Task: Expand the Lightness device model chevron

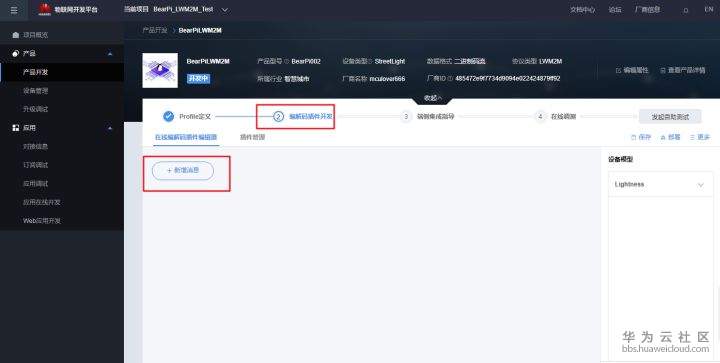Action: tap(701, 185)
